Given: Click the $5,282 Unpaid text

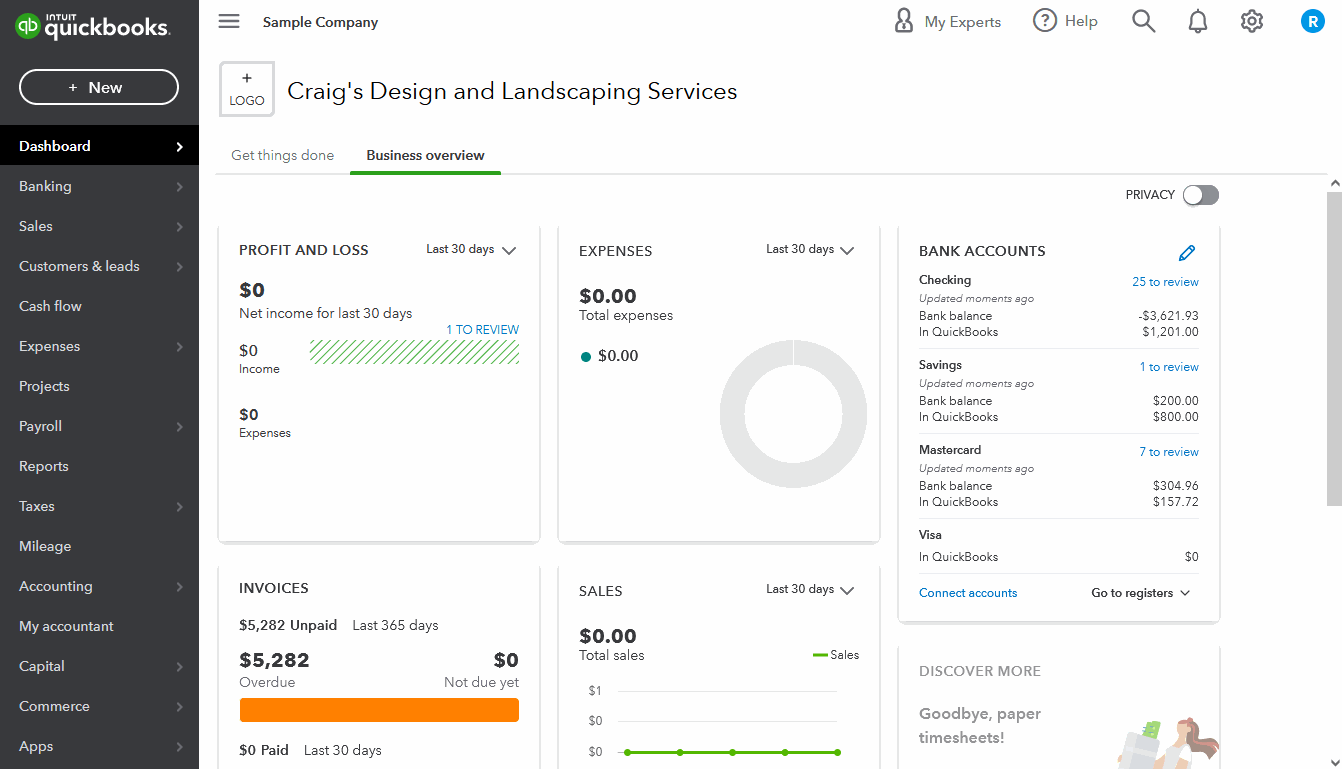Looking at the screenshot, I should [288, 625].
